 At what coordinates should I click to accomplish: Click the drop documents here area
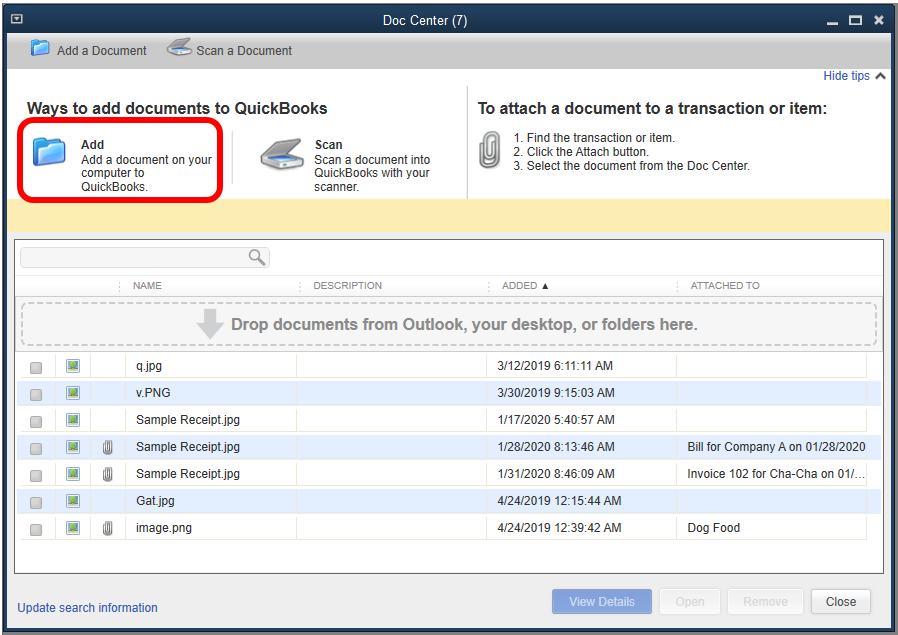(449, 323)
